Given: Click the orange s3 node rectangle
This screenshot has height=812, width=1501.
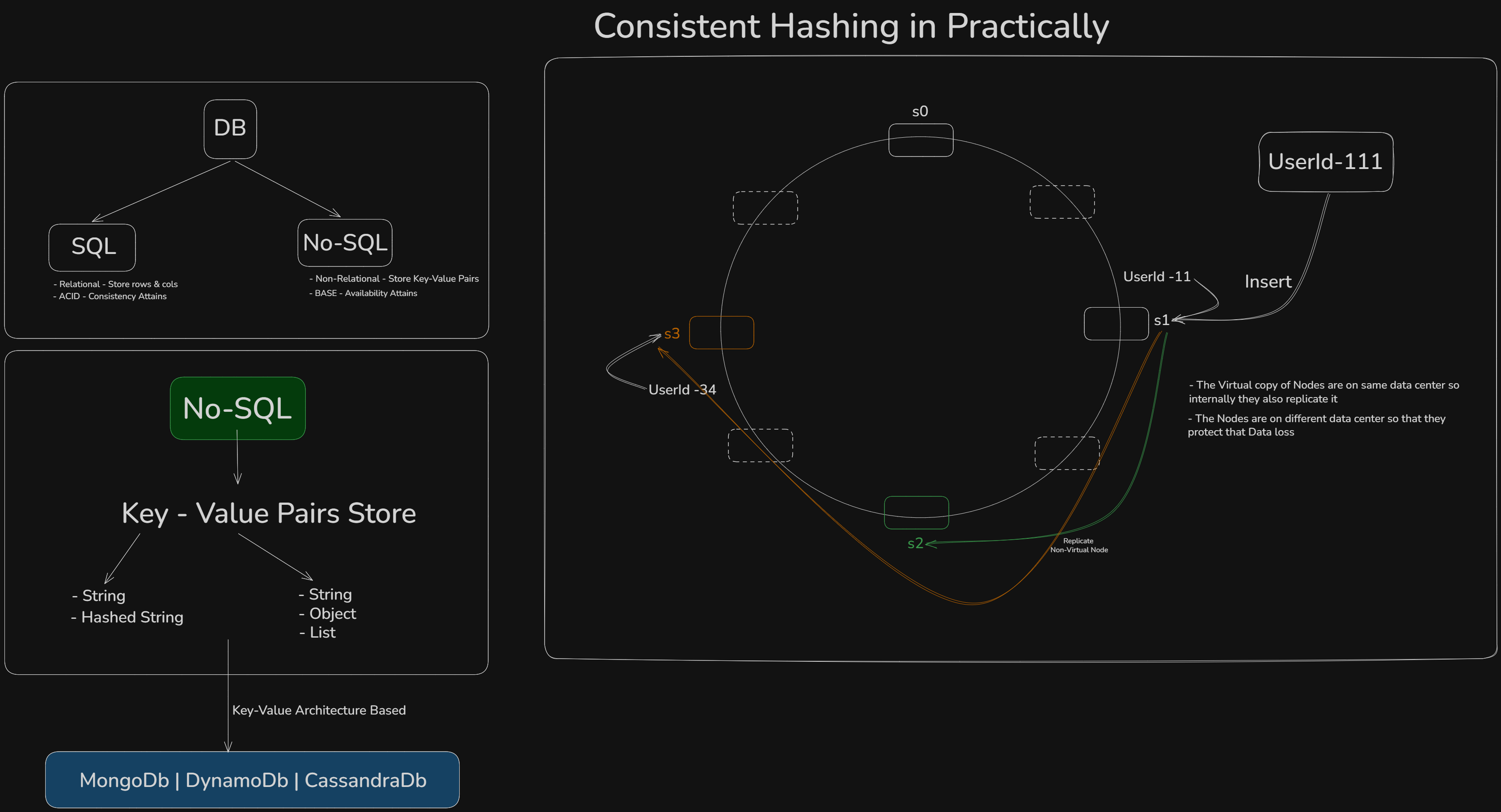Looking at the screenshot, I should pos(721,333).
